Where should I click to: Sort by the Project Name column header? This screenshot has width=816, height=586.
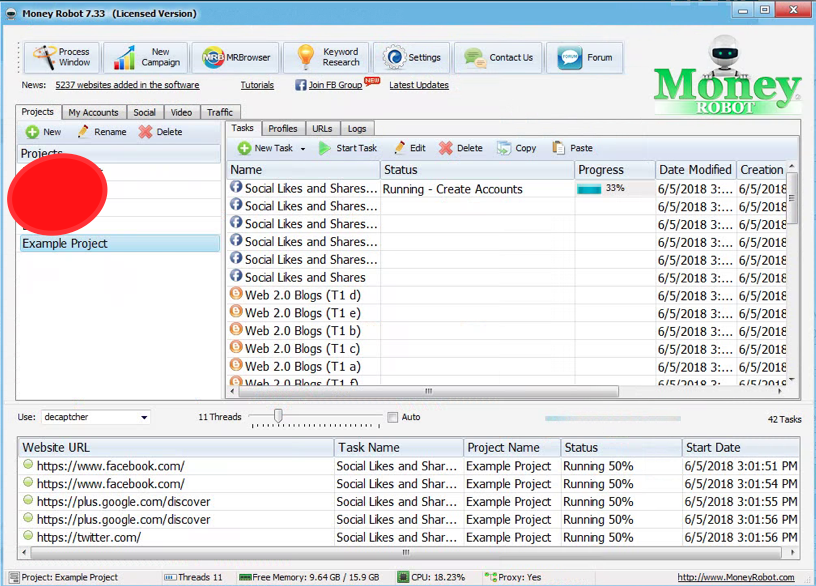512,448
